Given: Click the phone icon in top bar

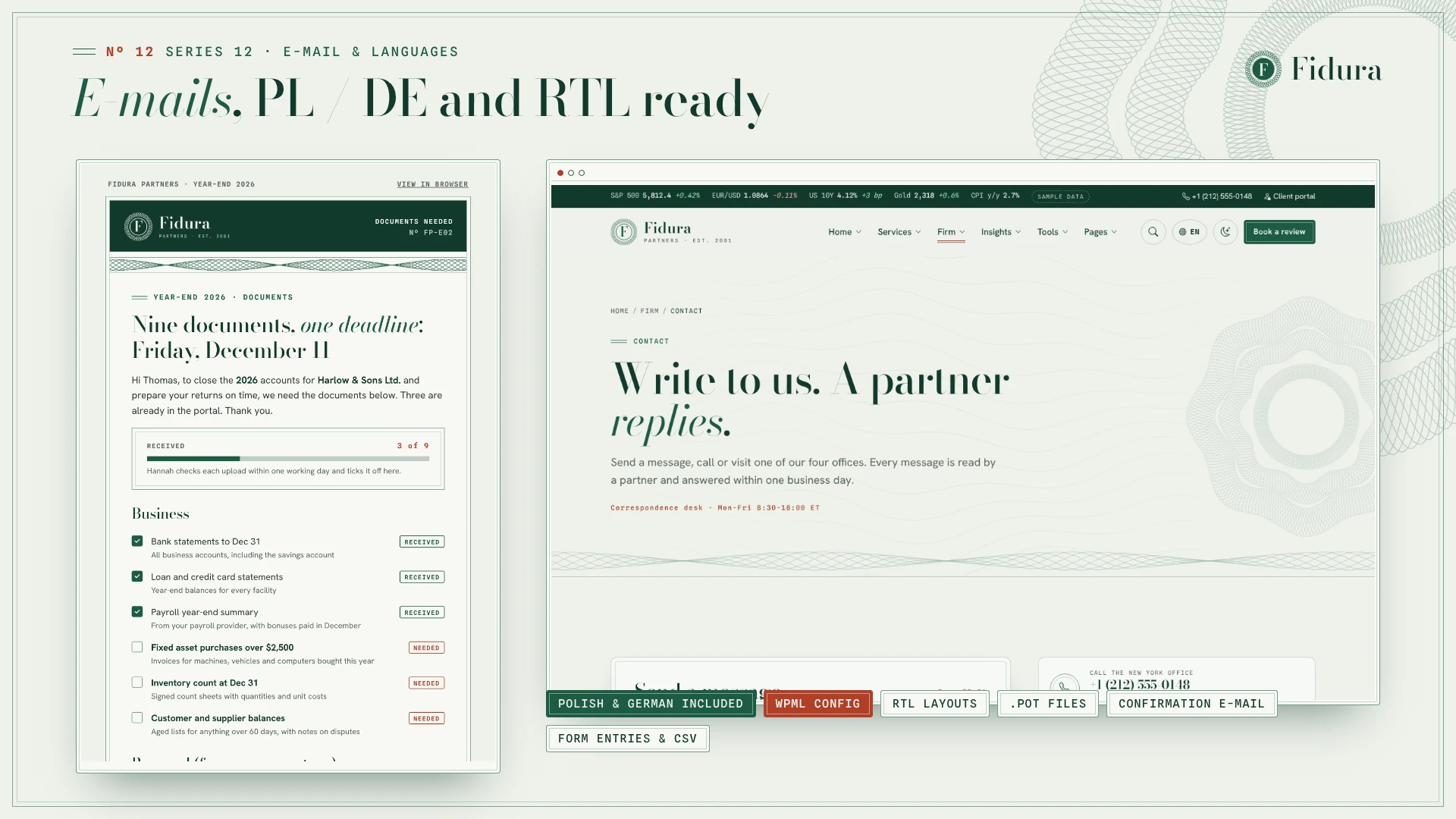Looking at the screenshot, I should (x=1185, y=196).
